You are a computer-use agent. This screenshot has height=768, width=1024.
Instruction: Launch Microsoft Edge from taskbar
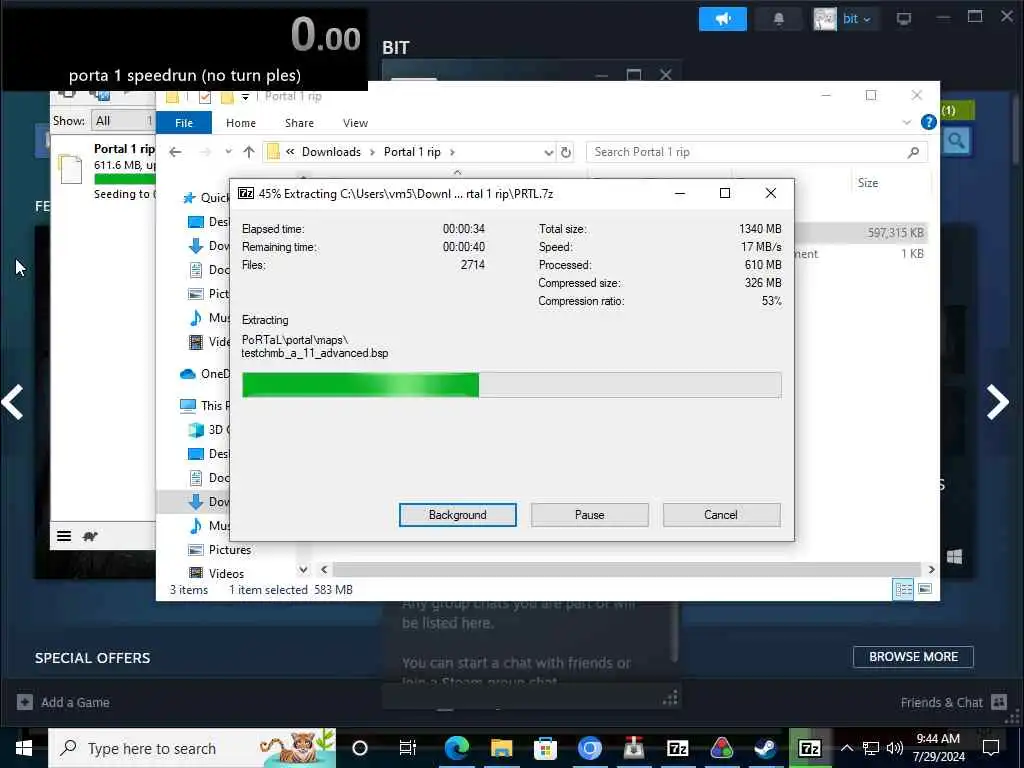(x=456, y=748)
